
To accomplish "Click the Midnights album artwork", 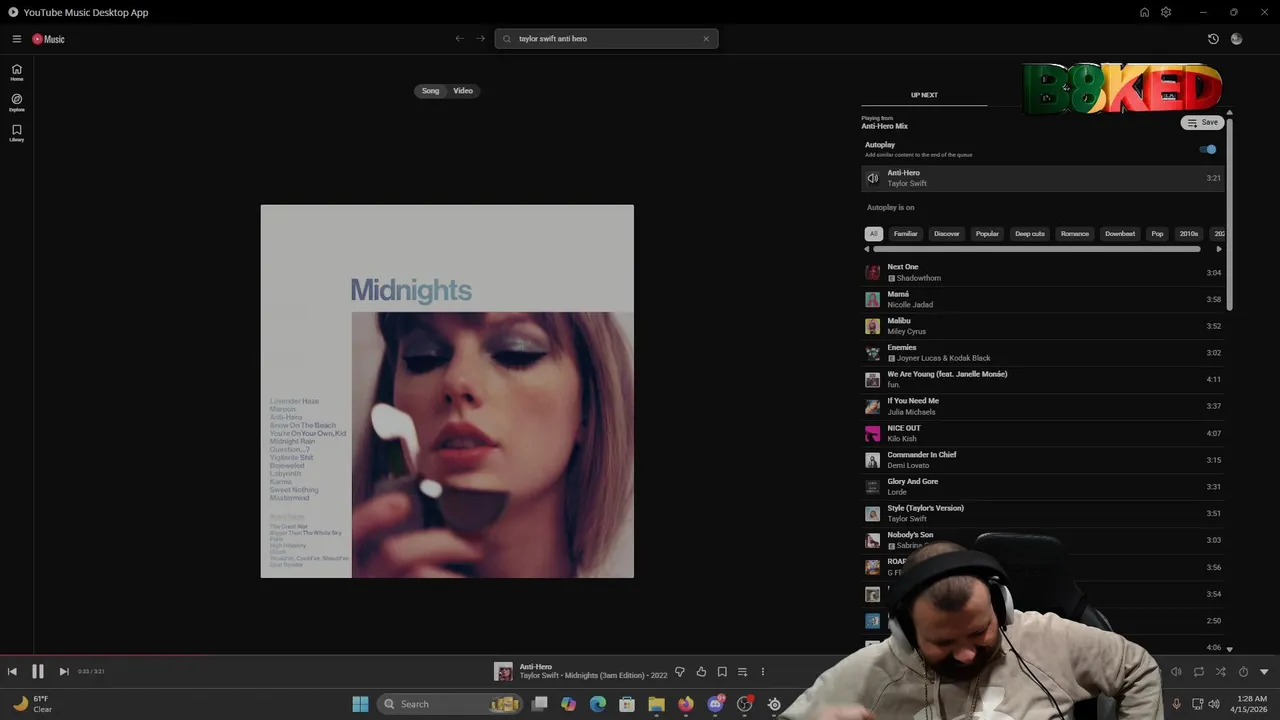I will coord(447,391).
